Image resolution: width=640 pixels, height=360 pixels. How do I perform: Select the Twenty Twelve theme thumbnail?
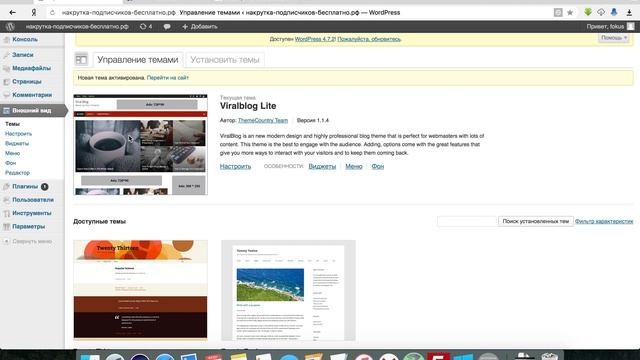coord(288,290)
